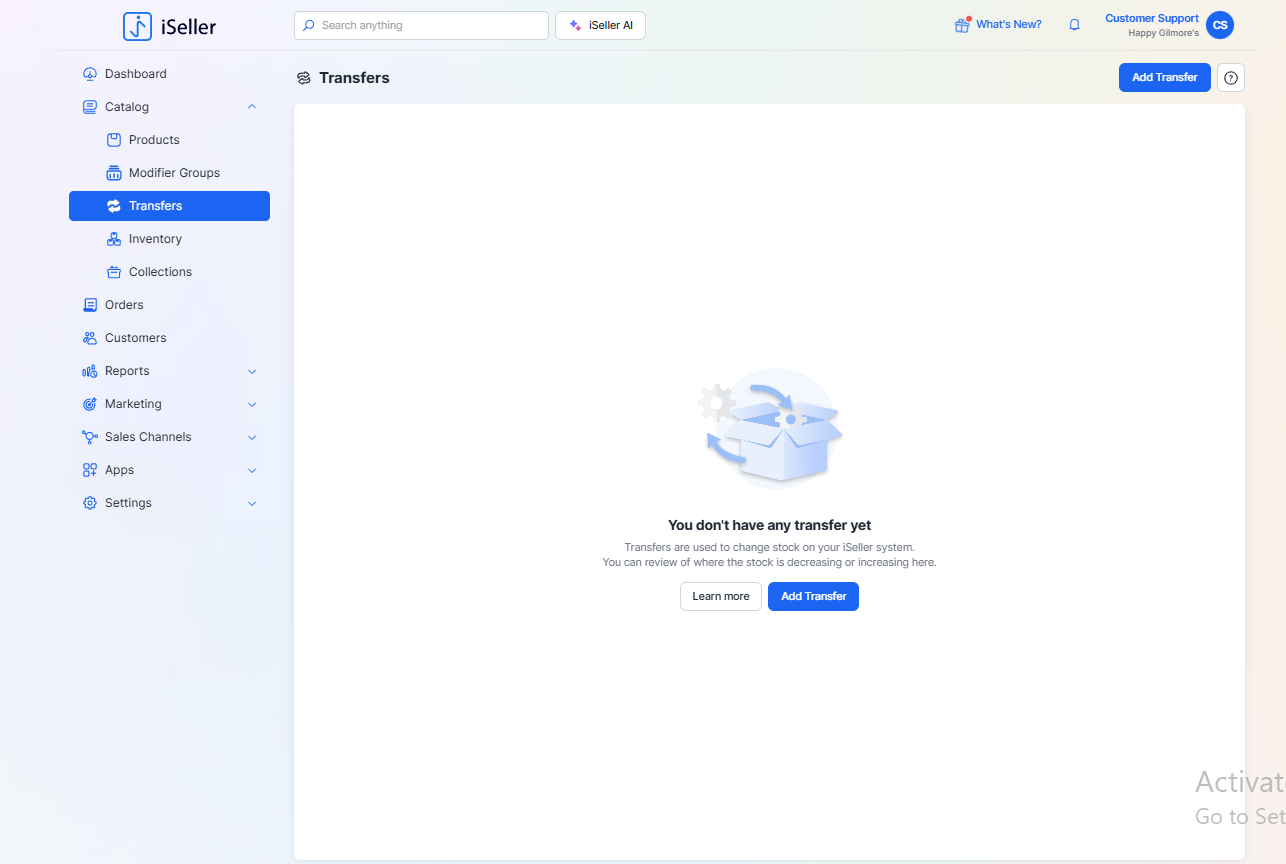This screenshot has width=1286, height=864.
Task: Click the Orders icon in sidebar
Action: pos(90,305)
